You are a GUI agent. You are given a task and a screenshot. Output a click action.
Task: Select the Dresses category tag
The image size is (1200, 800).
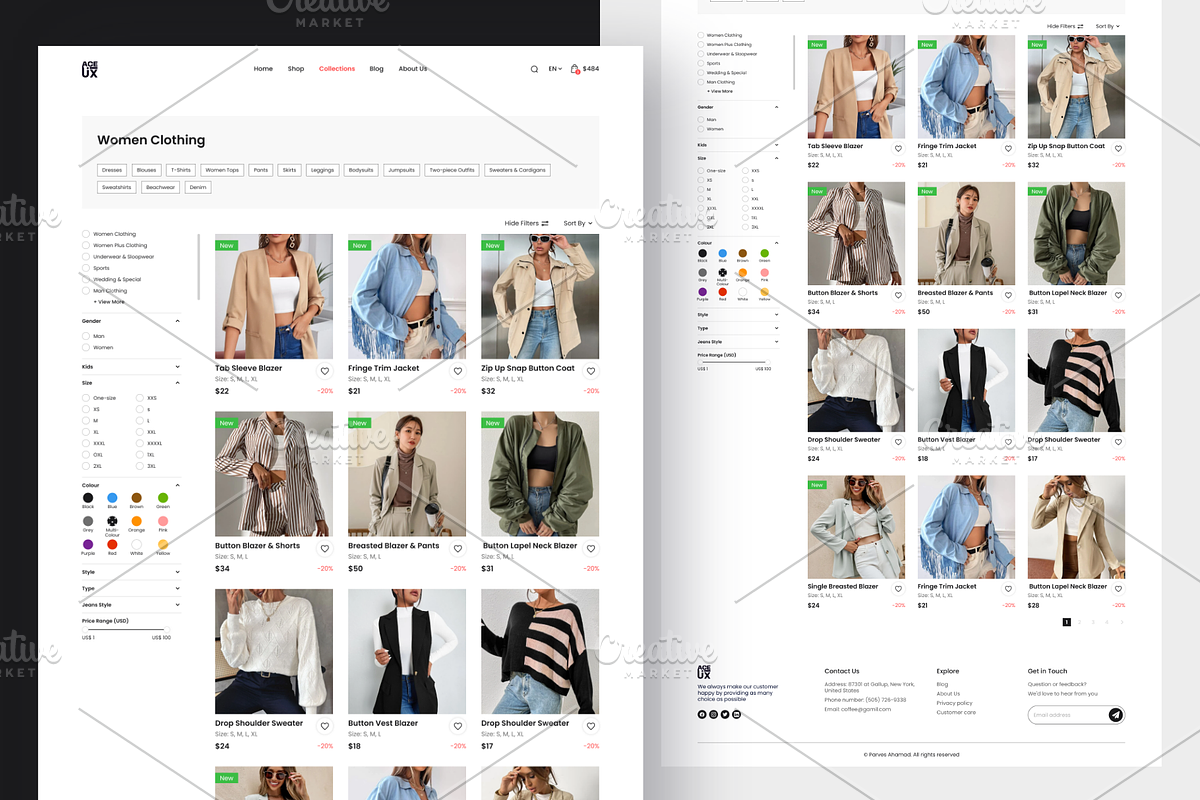[x=112, y=170]
